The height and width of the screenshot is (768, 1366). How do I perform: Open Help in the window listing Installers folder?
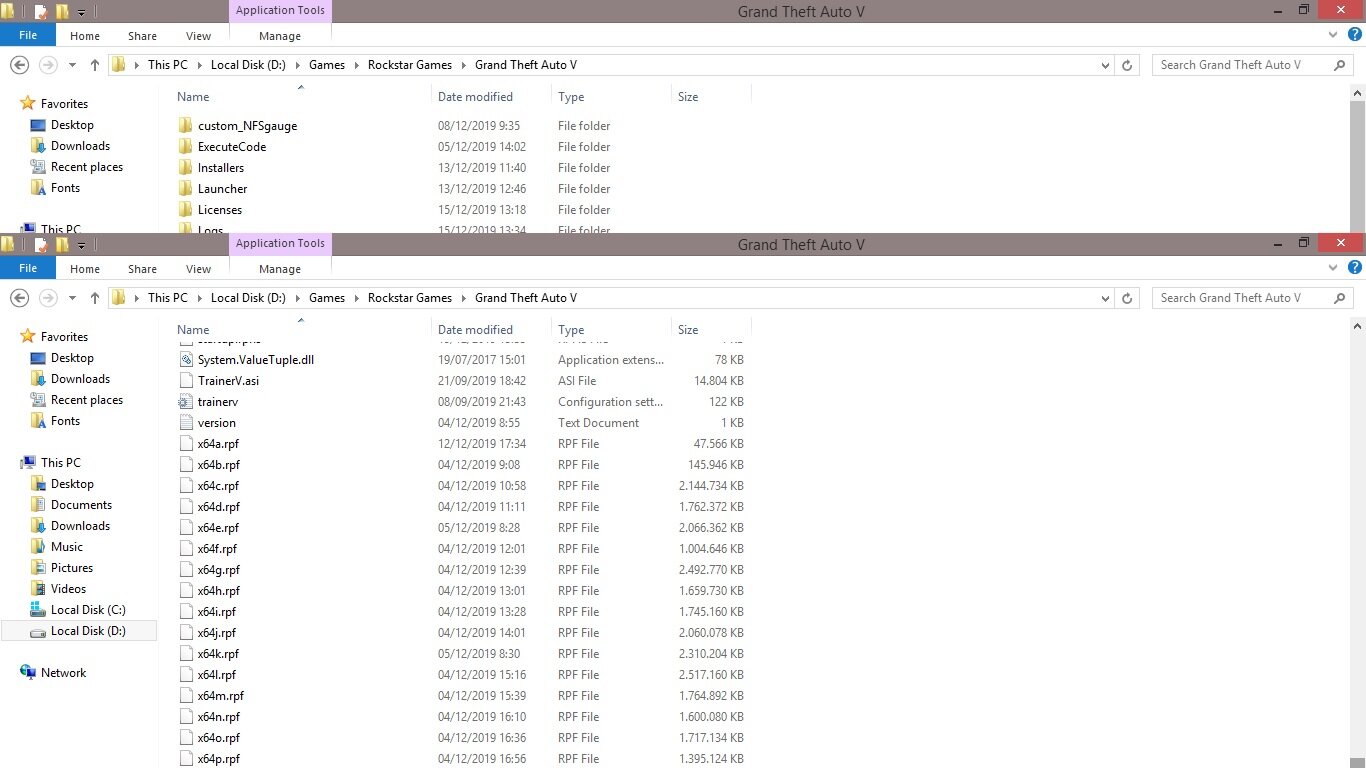point(1355,35)
